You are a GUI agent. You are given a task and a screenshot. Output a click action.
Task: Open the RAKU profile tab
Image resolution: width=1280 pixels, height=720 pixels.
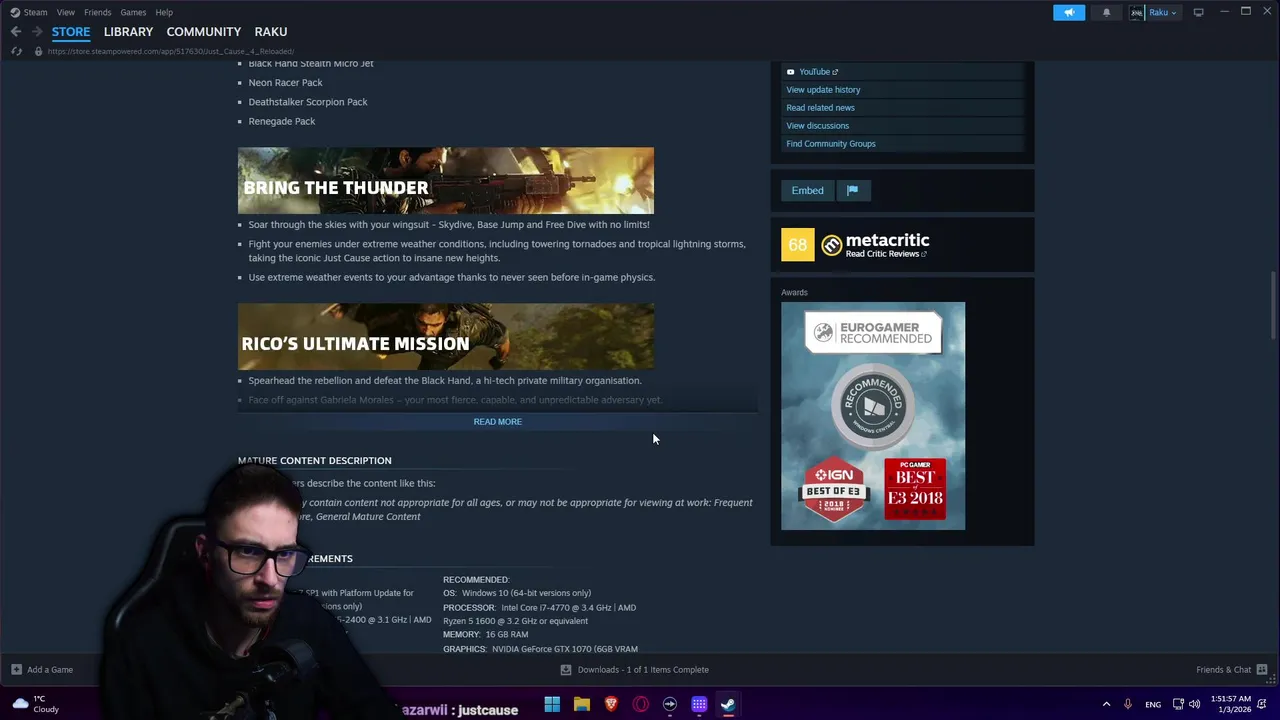point(270,32)
